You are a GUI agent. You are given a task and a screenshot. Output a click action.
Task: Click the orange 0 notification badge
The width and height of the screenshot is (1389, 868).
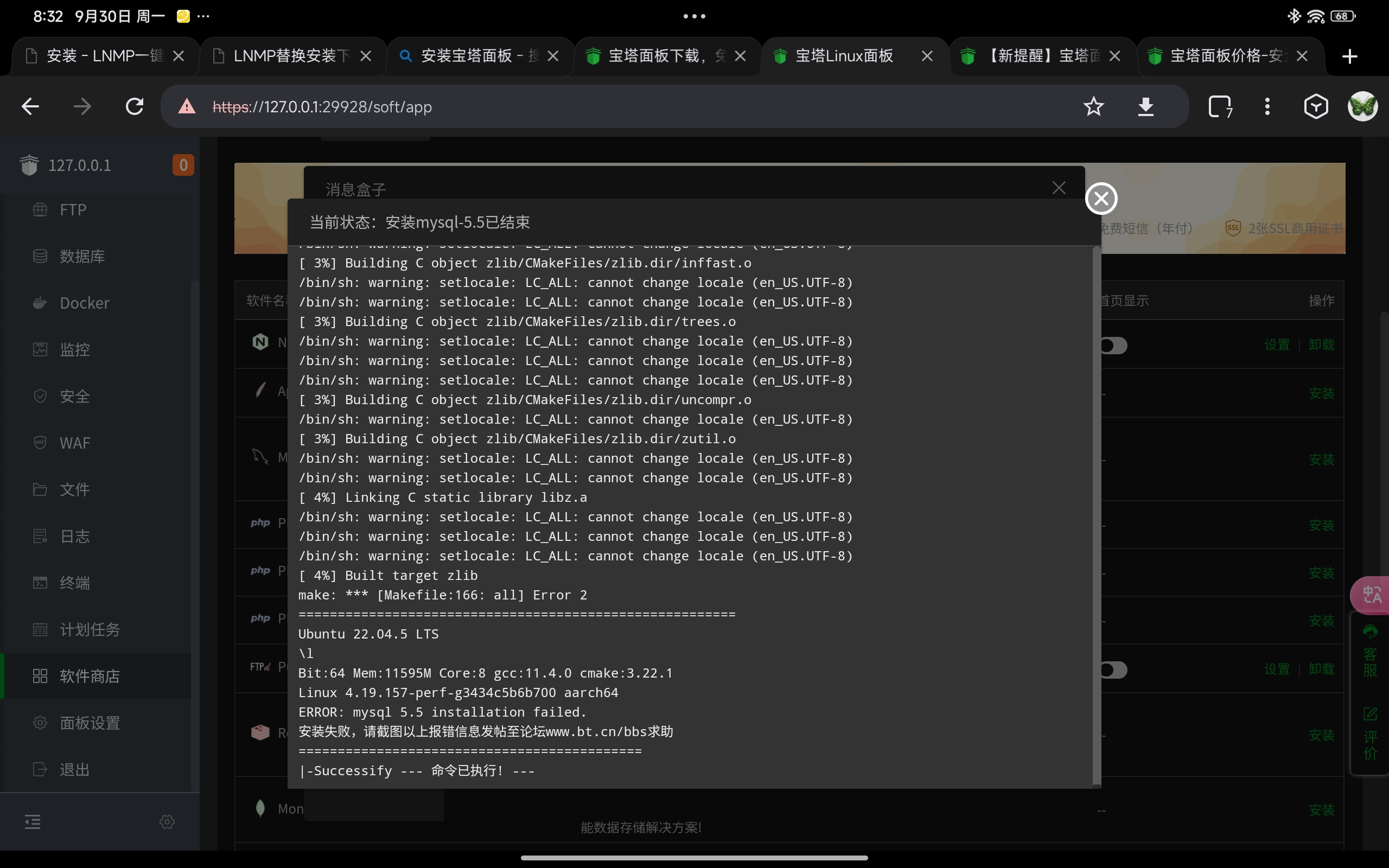point(183,165)
